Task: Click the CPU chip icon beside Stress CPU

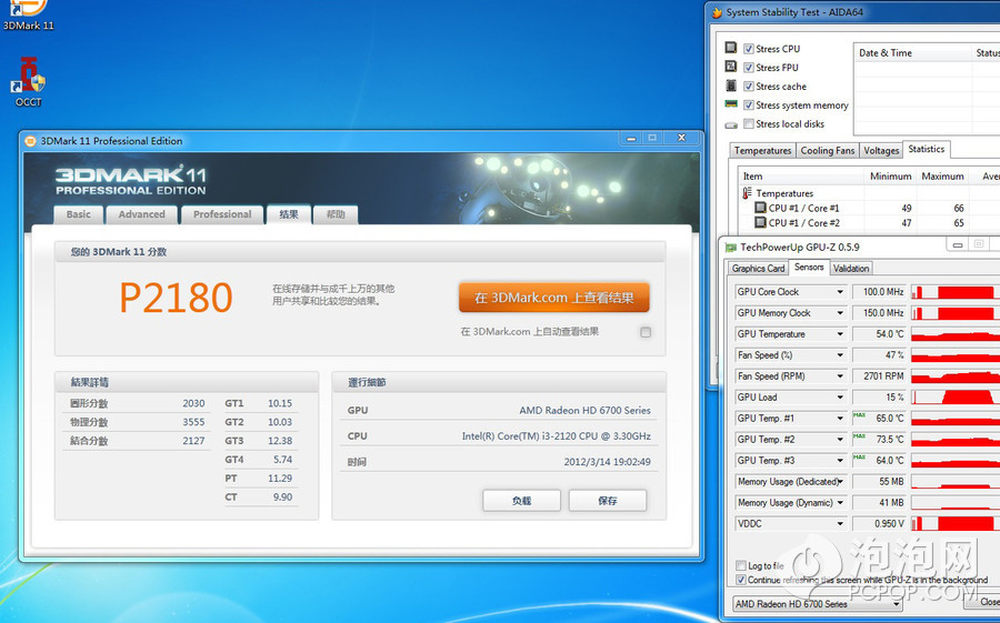Action: point(731,48)
